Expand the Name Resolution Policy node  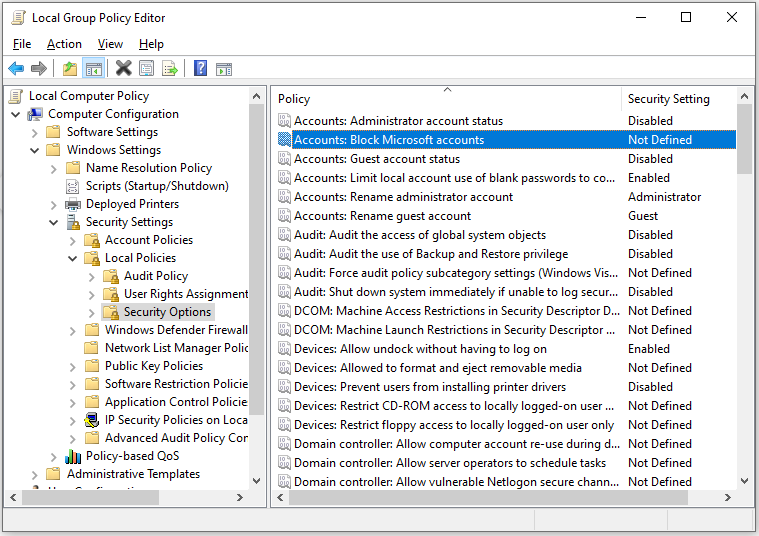(54, 169)
